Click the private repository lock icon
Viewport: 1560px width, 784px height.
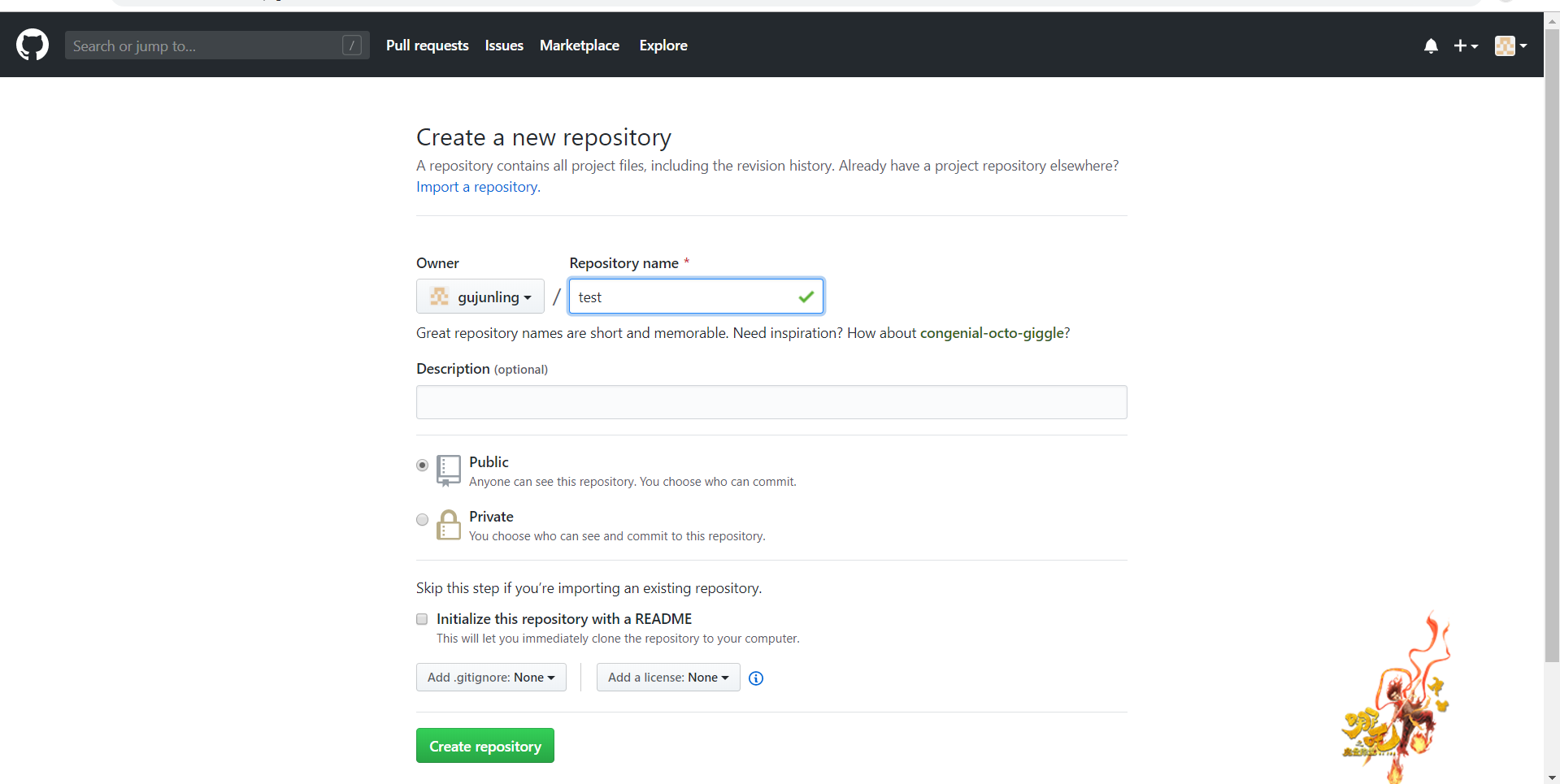tap(448, 525)
